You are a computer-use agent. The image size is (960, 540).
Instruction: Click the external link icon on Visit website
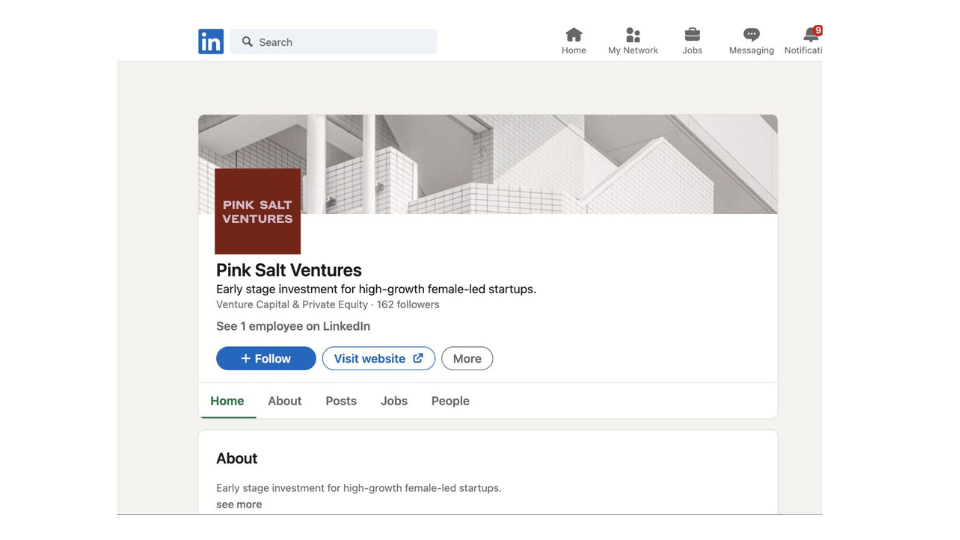coord(418,358)
